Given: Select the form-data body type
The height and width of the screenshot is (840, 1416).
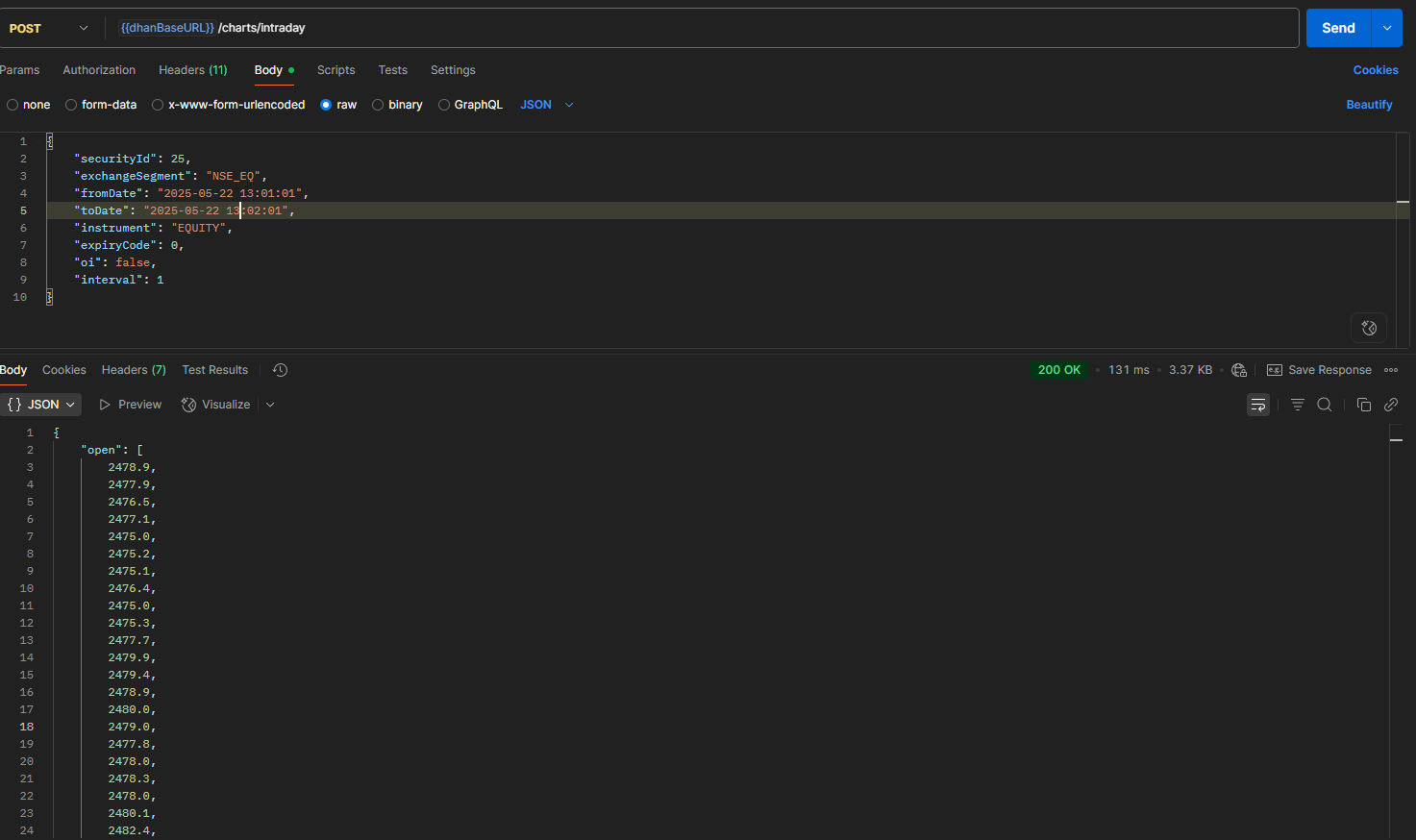Looking at the screenshot, I should 101,105.
